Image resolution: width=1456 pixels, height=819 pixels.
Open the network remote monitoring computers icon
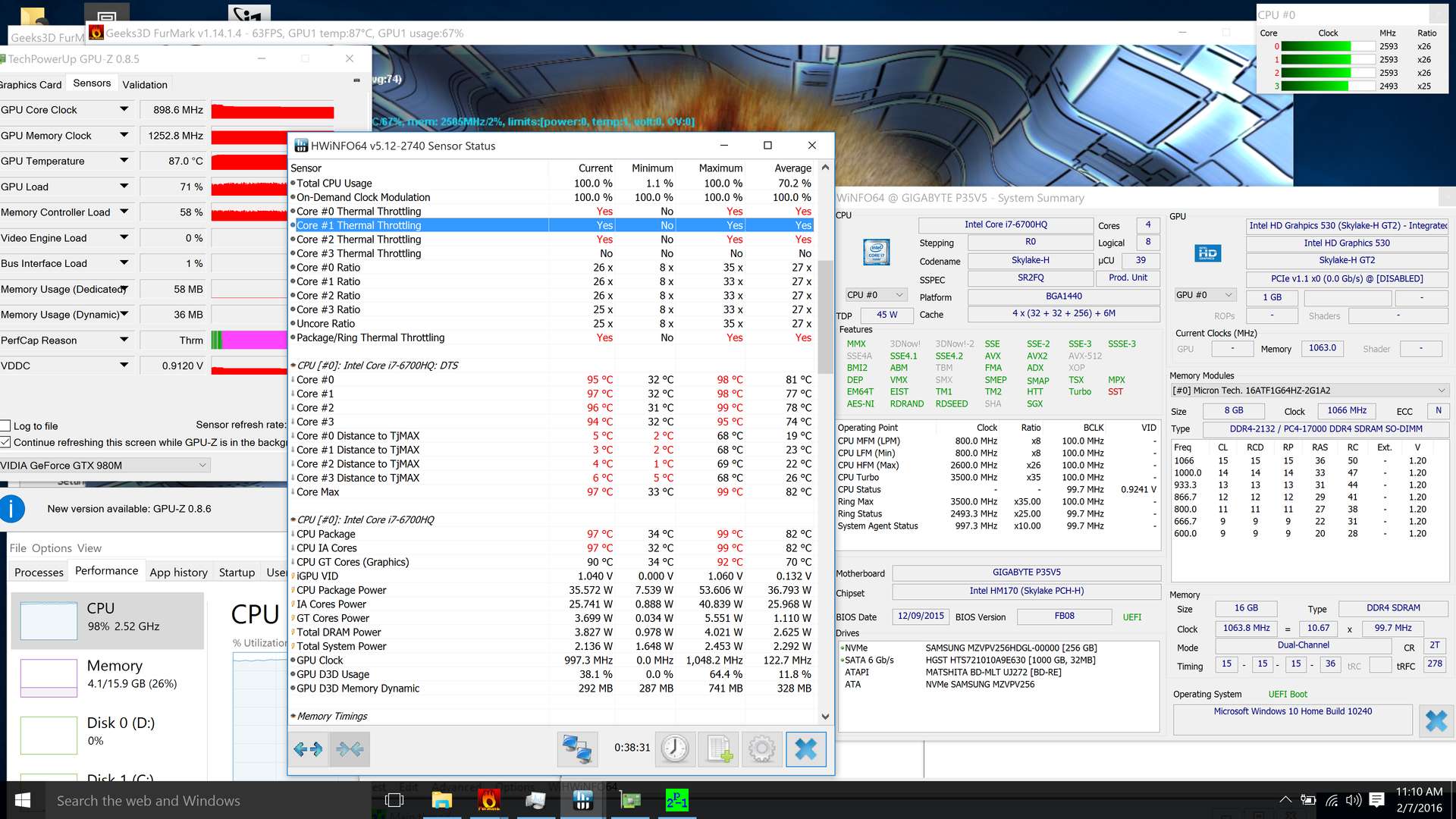(x=576, y=749)
